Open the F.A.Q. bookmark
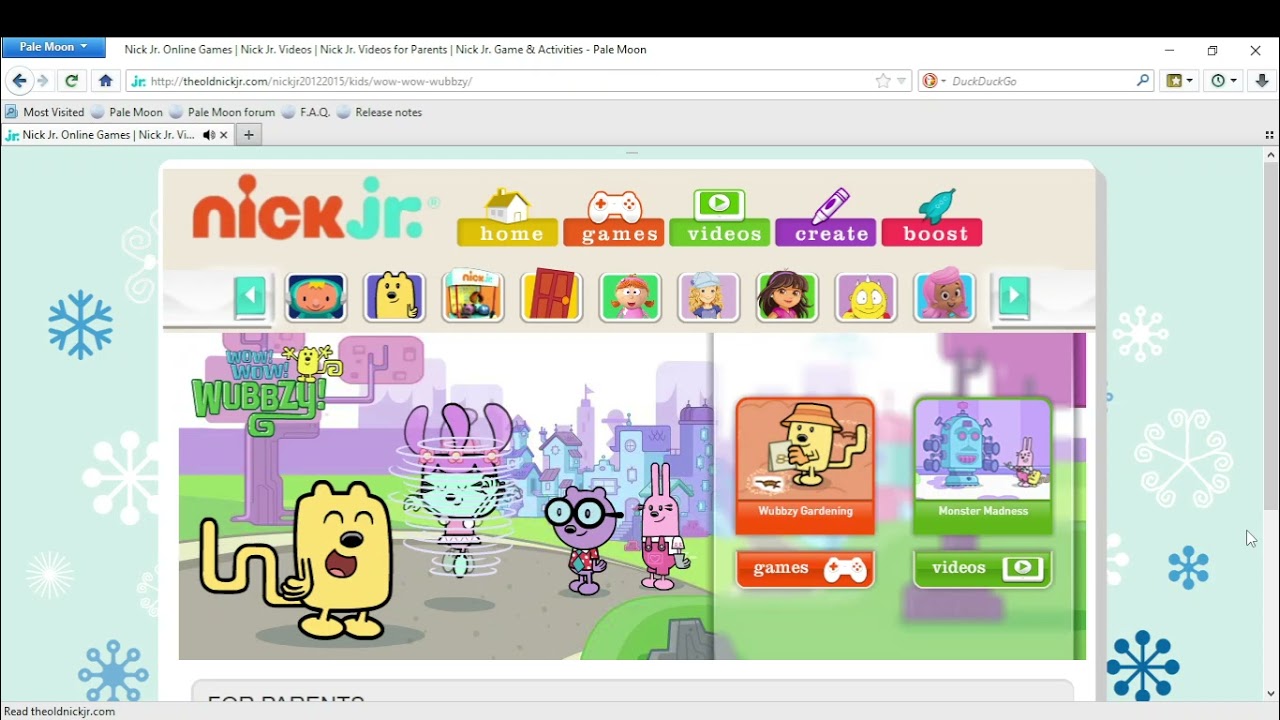 (306, 112)
